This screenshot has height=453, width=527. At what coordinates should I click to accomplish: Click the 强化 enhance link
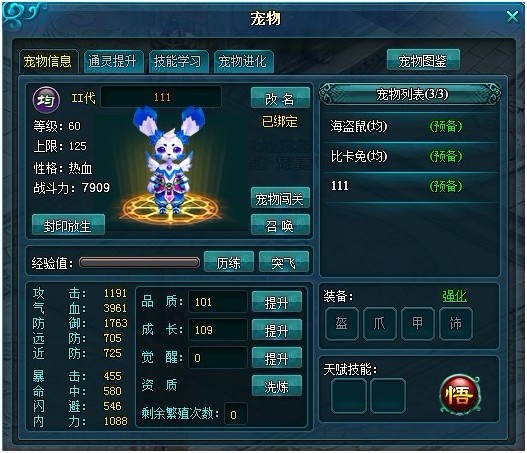(x=454, y=296)
